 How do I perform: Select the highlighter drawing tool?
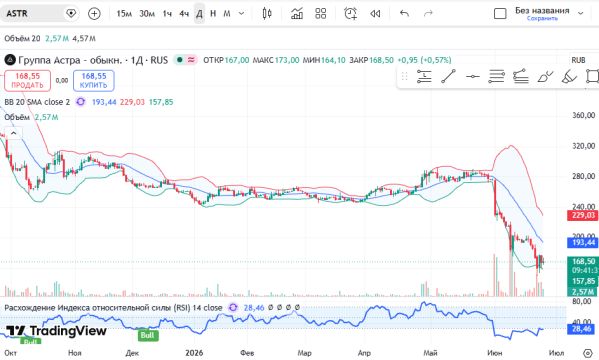(x=569, y=76)
